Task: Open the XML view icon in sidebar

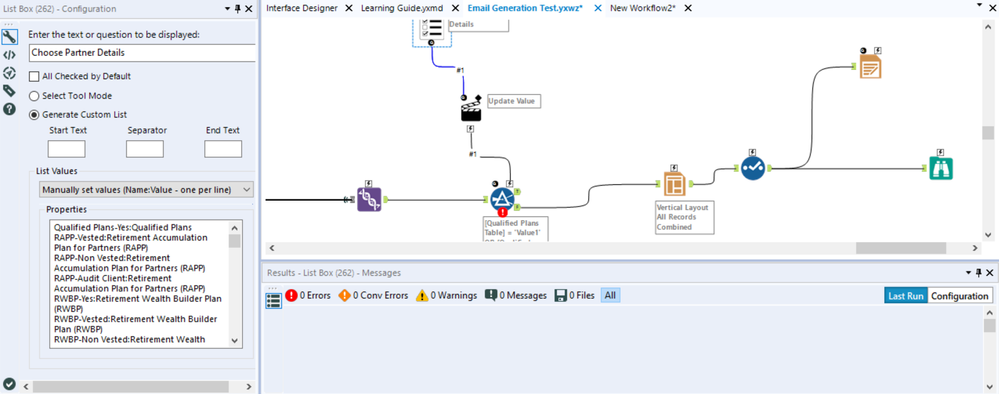Action: (x=9, y=55)
